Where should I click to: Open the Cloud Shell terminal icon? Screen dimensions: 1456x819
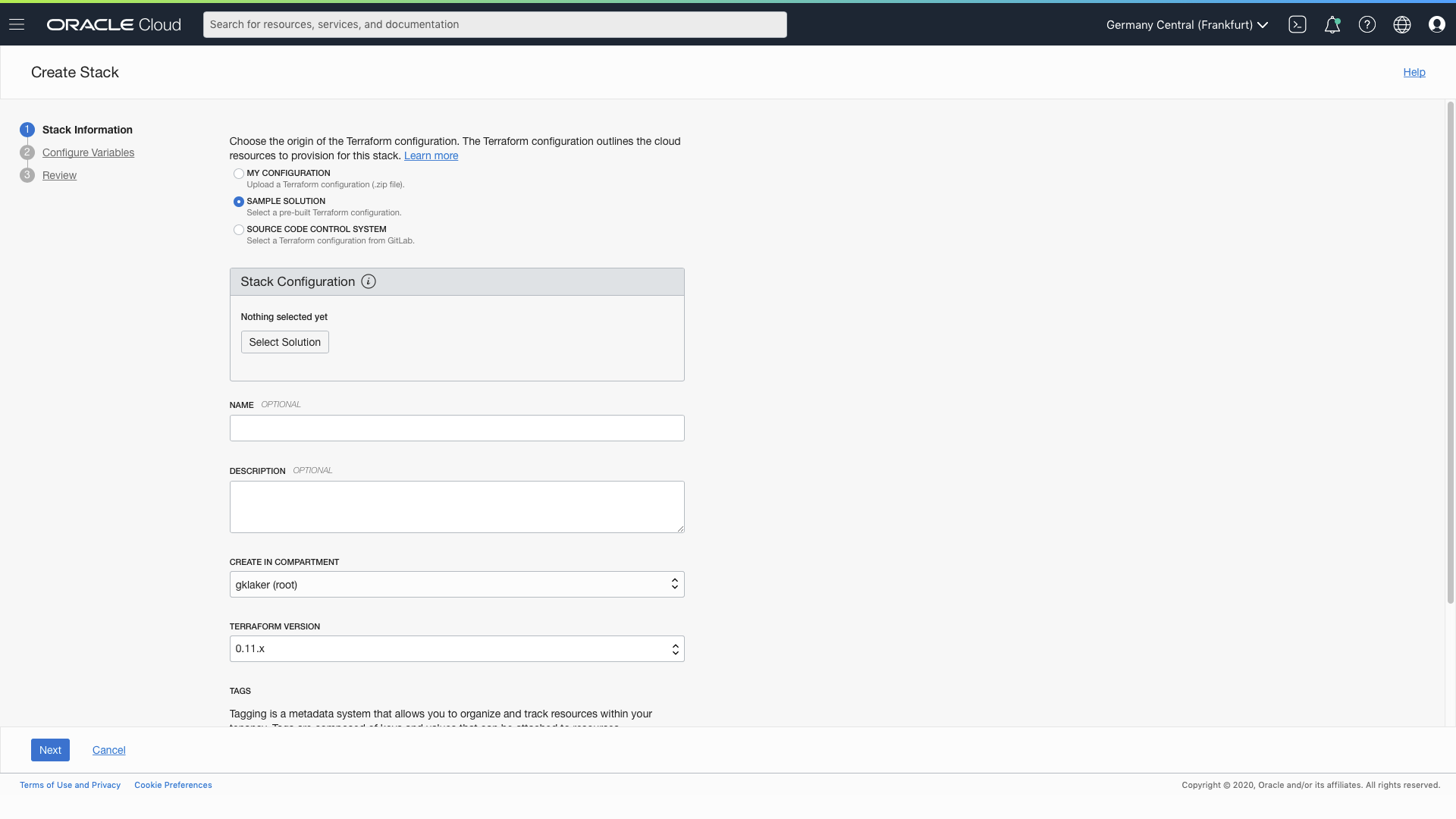pyautogui.click(x=1298, y=24)
